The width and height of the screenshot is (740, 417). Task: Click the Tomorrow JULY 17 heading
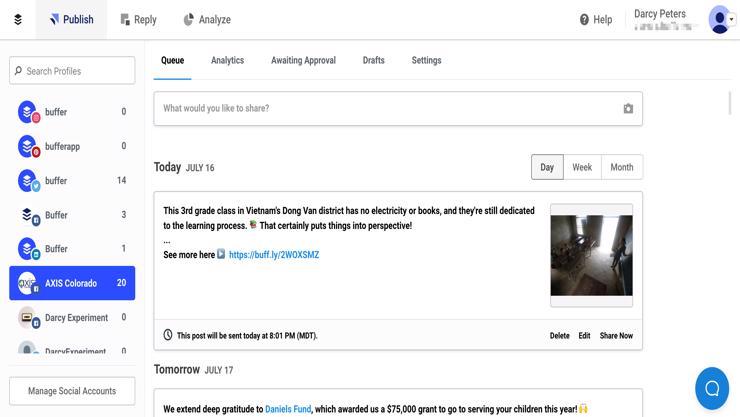193,369
